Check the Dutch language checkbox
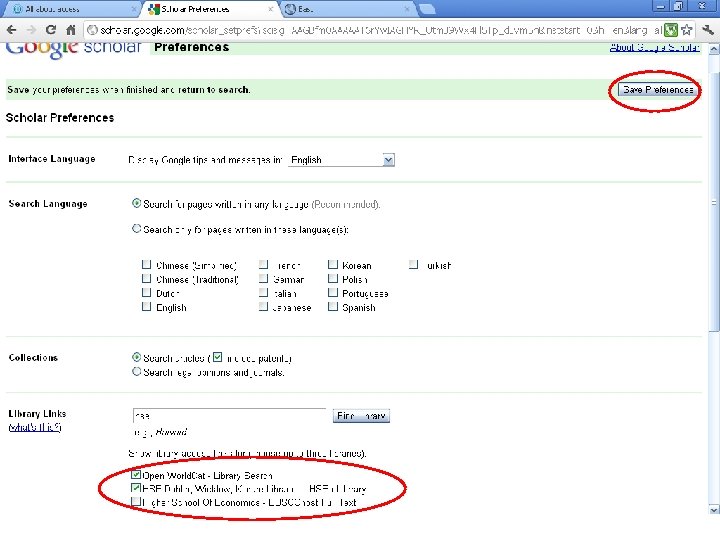Viewport: 720px width, 540px height. [x=146, y=292]
